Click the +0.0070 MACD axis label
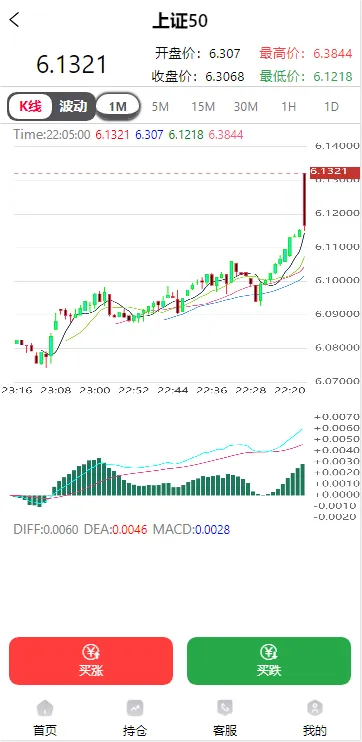 336,417
